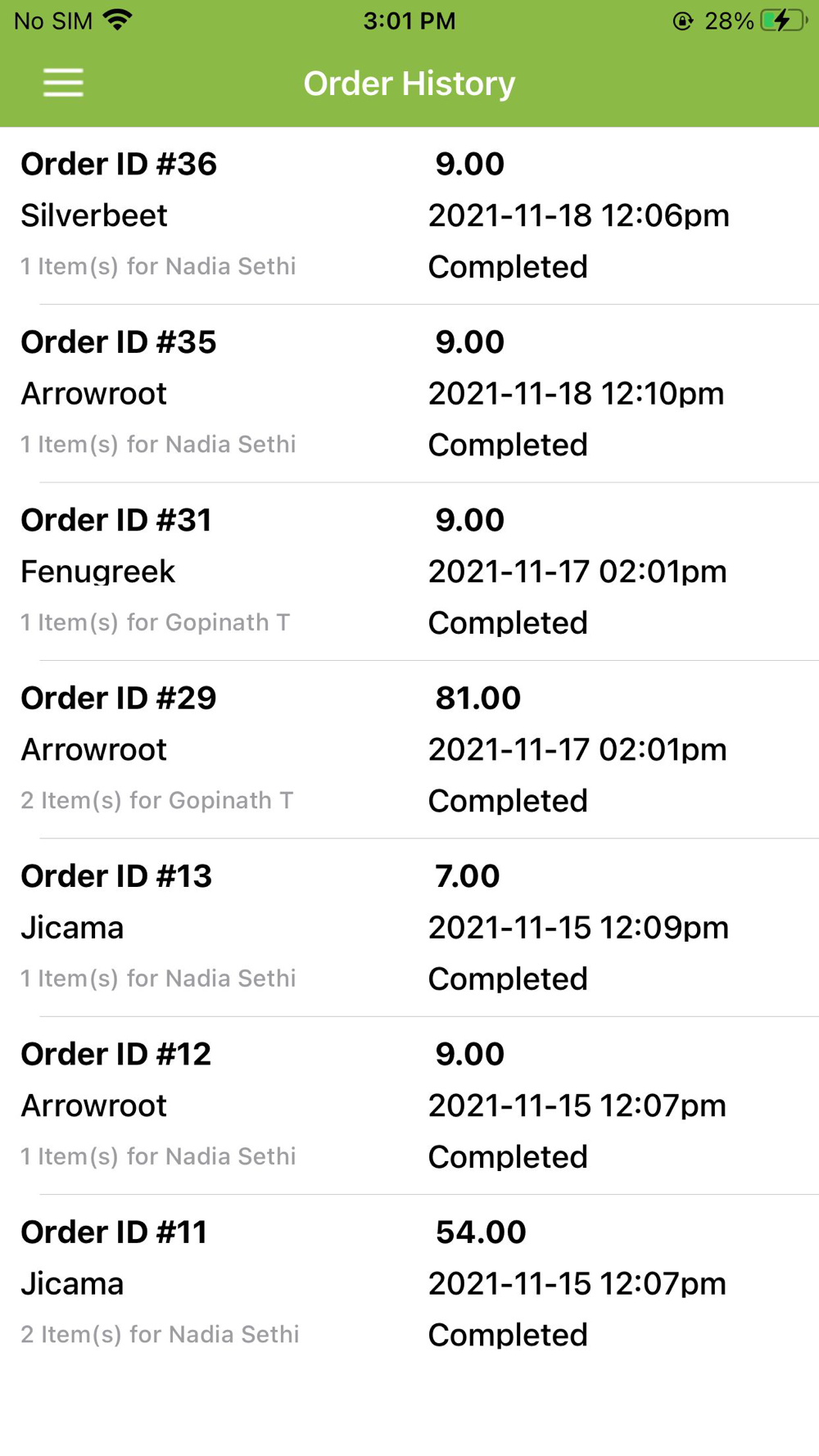Viewport: 819px width, 1456px height.
Task: Tap the 81.00 order total
Action: pyautogui.click(x=477, y=699)
